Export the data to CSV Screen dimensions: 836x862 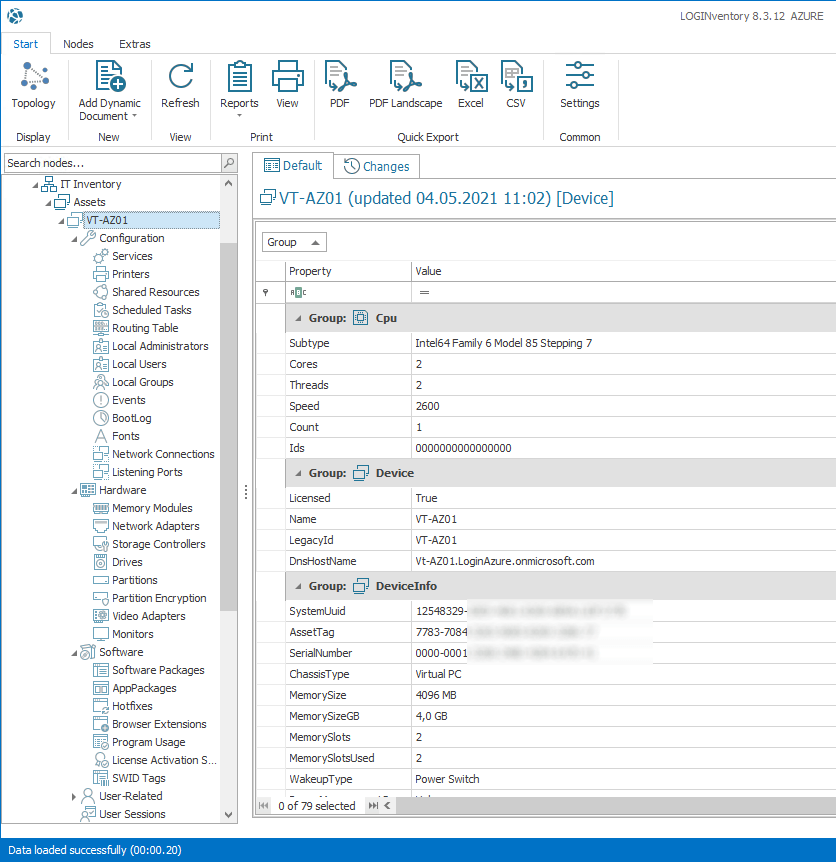516,85
